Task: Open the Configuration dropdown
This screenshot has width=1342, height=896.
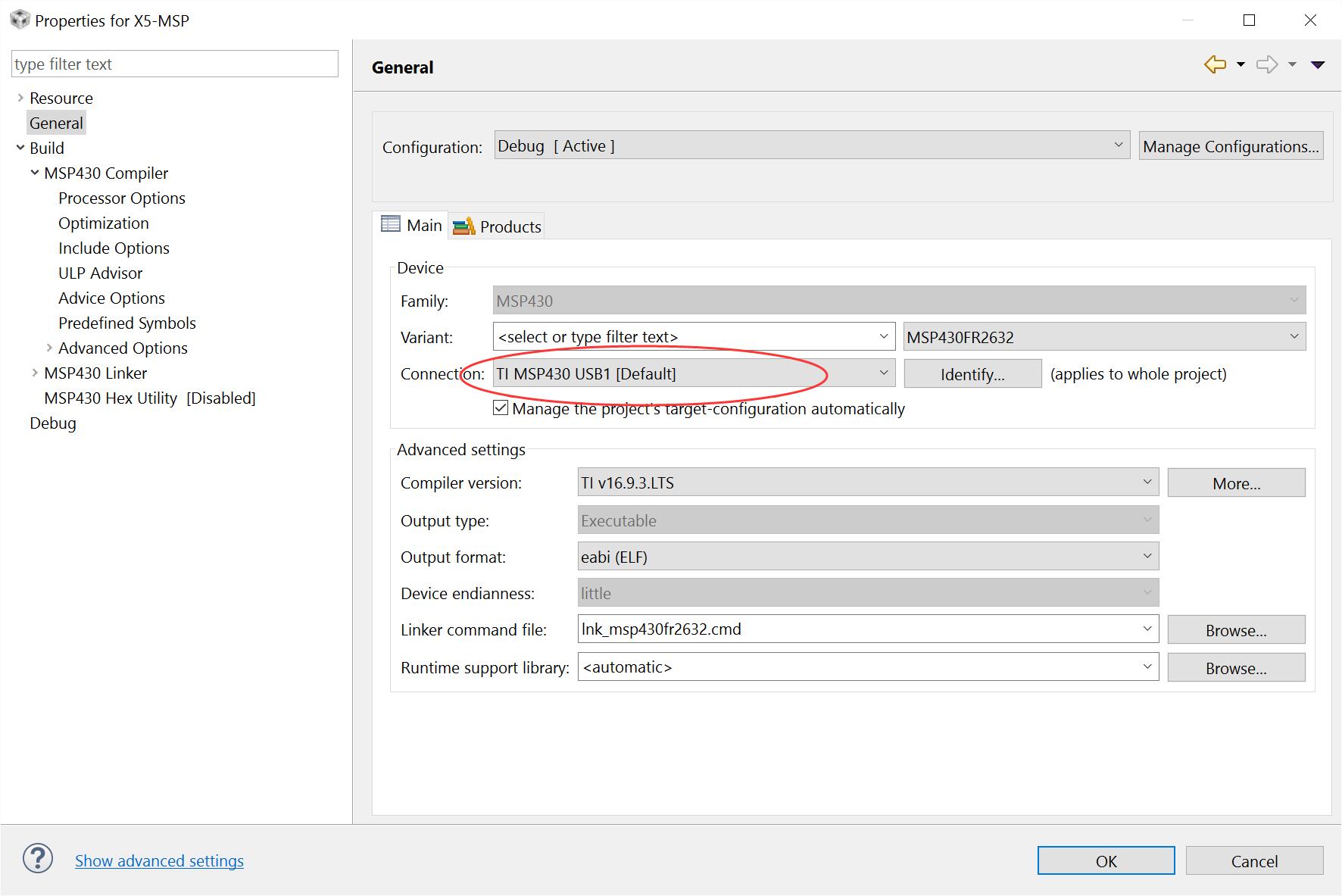Action: 812,145
